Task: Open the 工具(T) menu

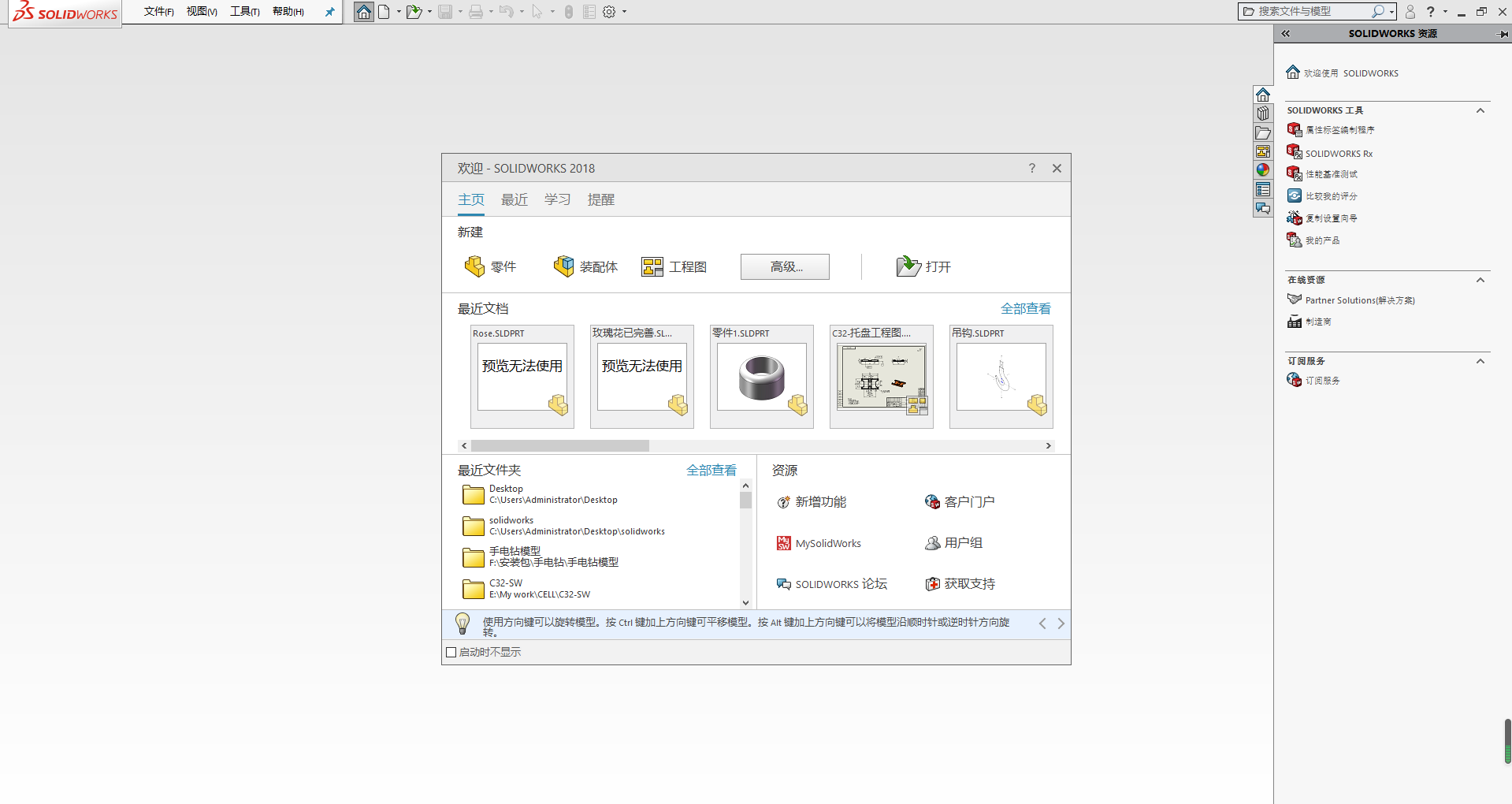Action: (244, 12)
